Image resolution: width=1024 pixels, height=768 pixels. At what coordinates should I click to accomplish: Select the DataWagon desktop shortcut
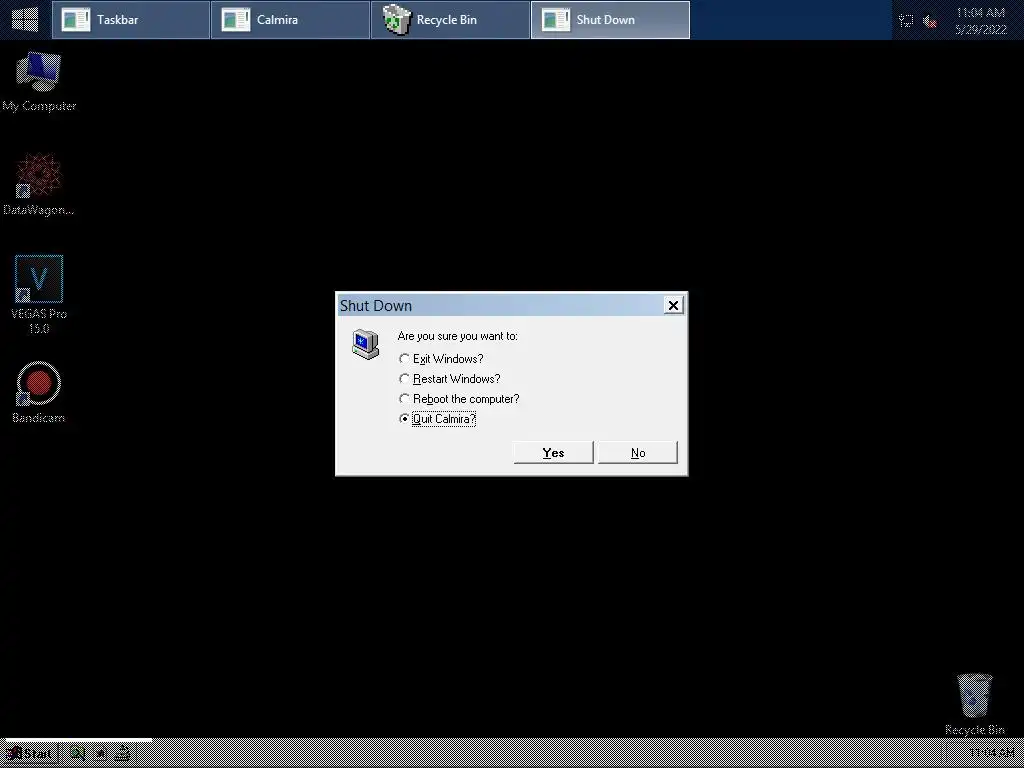39,184
